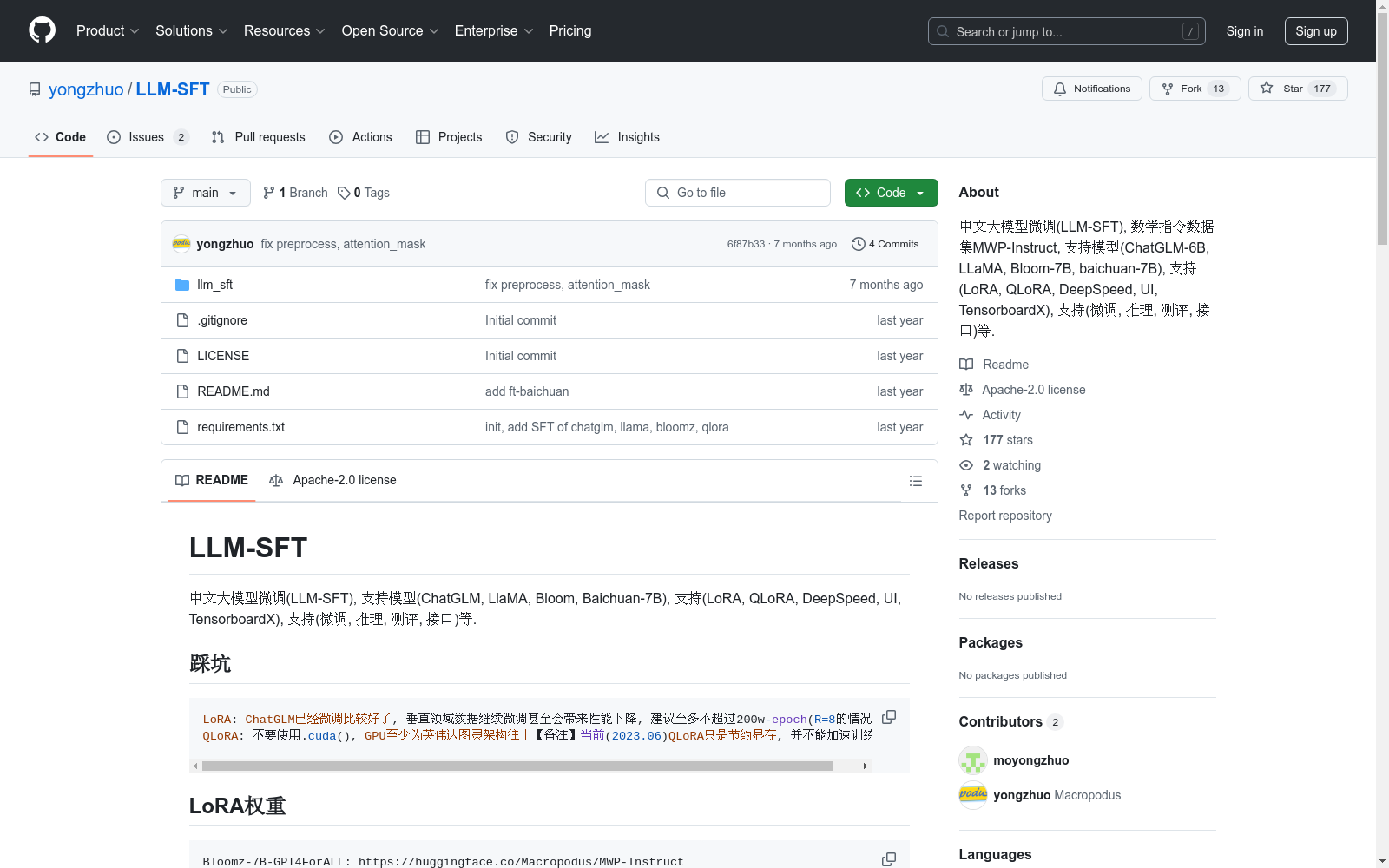The height and width of the screenshot is (868, 1389).
Task: Click the Sign up button
Action: 1316,31
